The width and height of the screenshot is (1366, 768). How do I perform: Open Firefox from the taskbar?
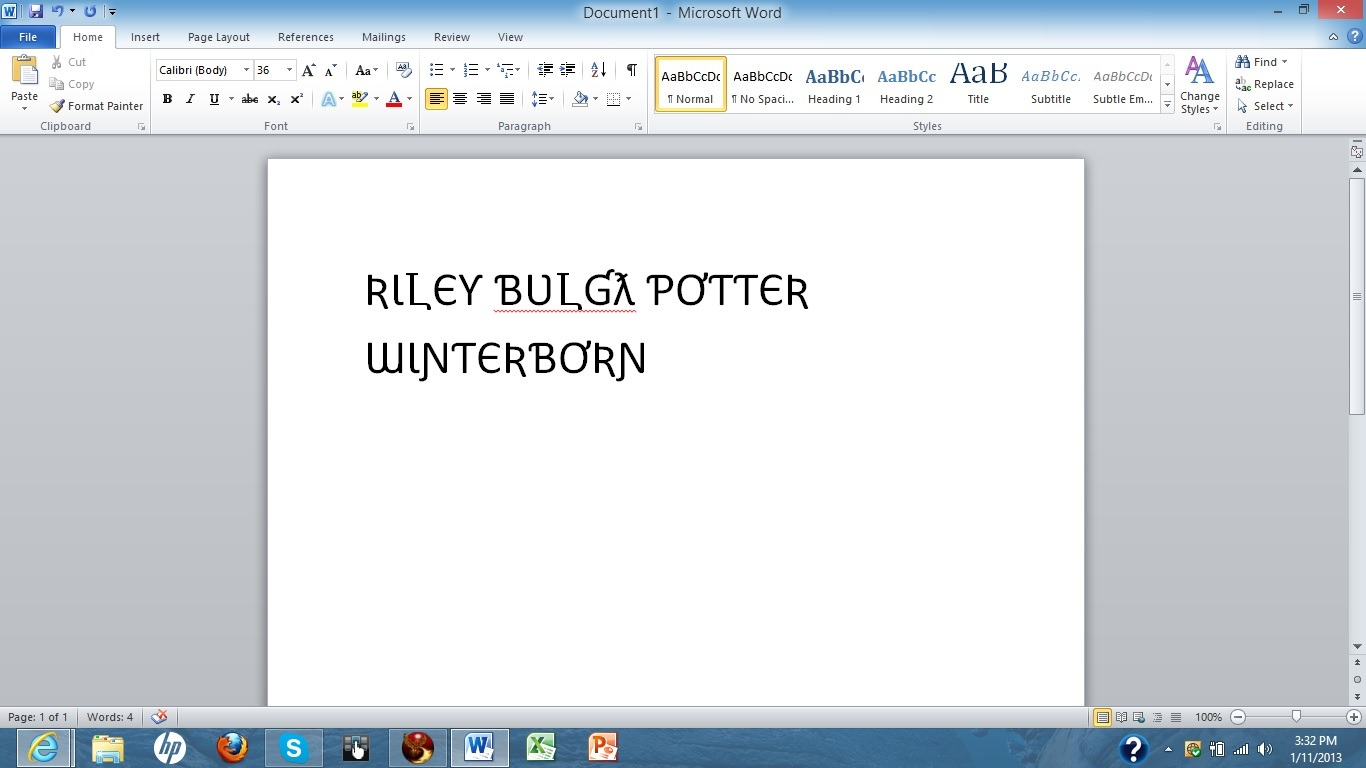point(232,747)
